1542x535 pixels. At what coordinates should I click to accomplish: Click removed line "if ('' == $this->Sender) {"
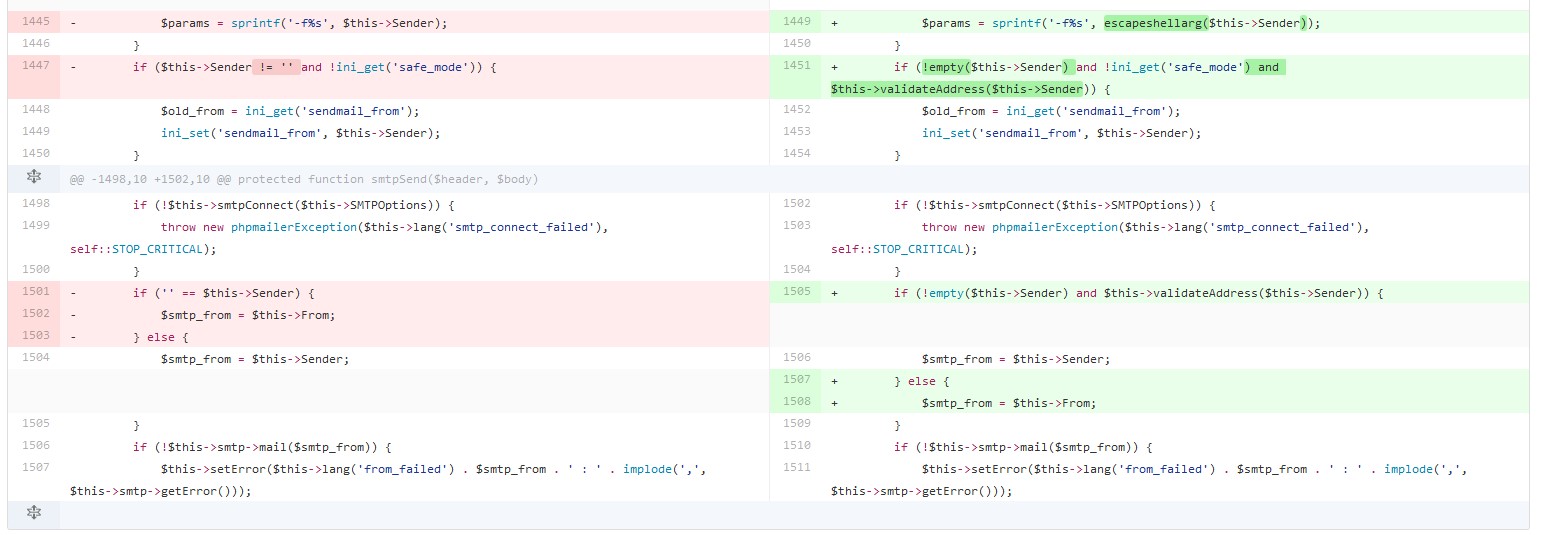(224, 293)
